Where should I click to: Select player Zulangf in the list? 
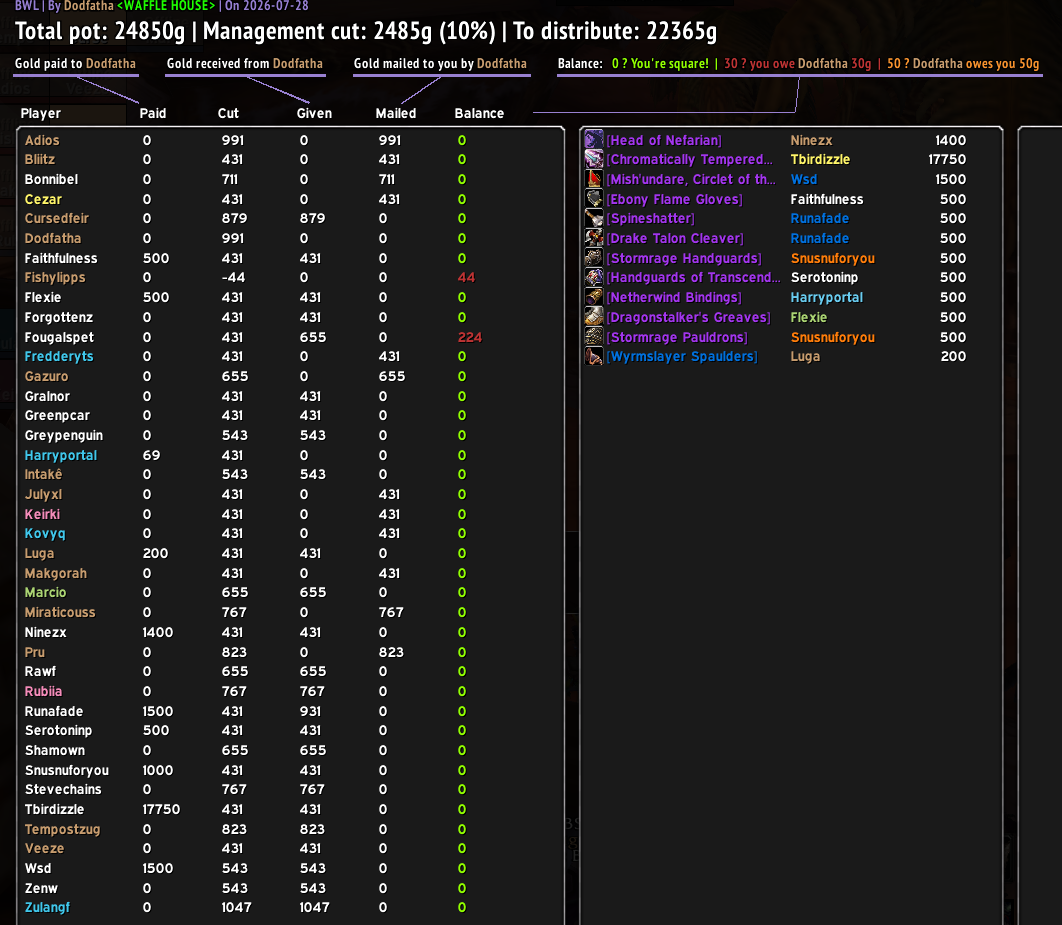pos(47,907)
